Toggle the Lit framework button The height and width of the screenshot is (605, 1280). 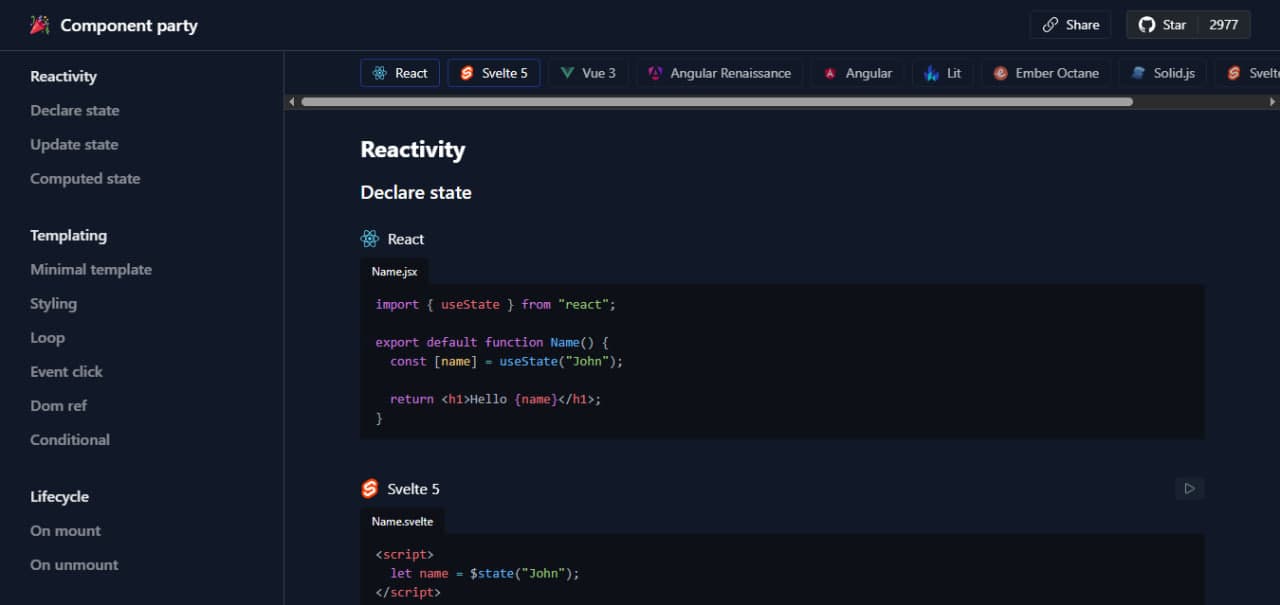pyautogui.click(x=943, y=73)
